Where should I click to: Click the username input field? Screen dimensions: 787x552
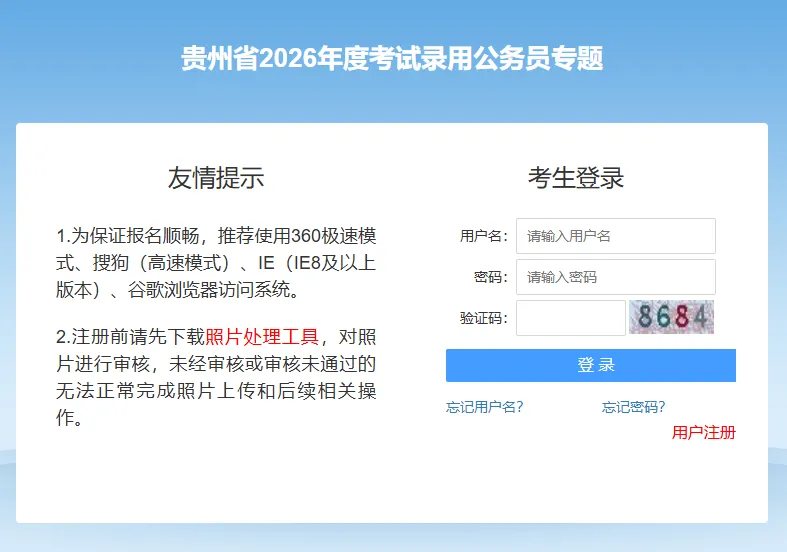616,236
